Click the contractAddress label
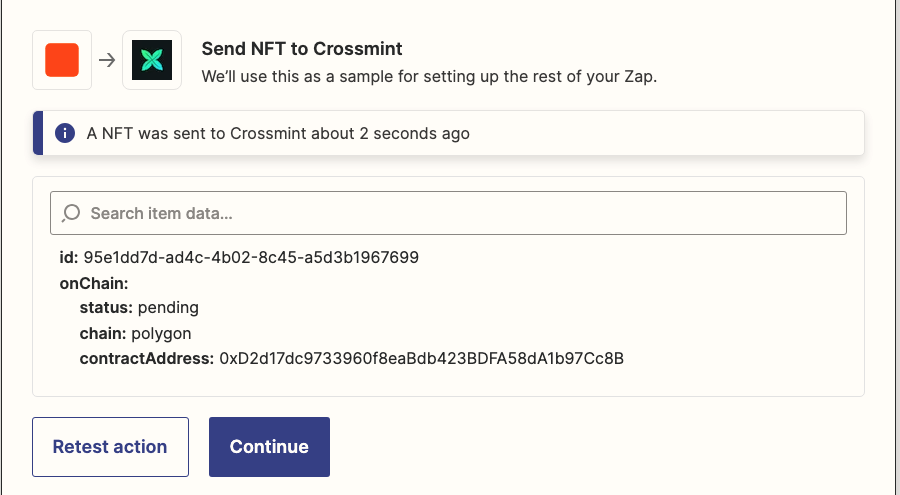This screenshot has height=495, width=900. coord(147,359)
